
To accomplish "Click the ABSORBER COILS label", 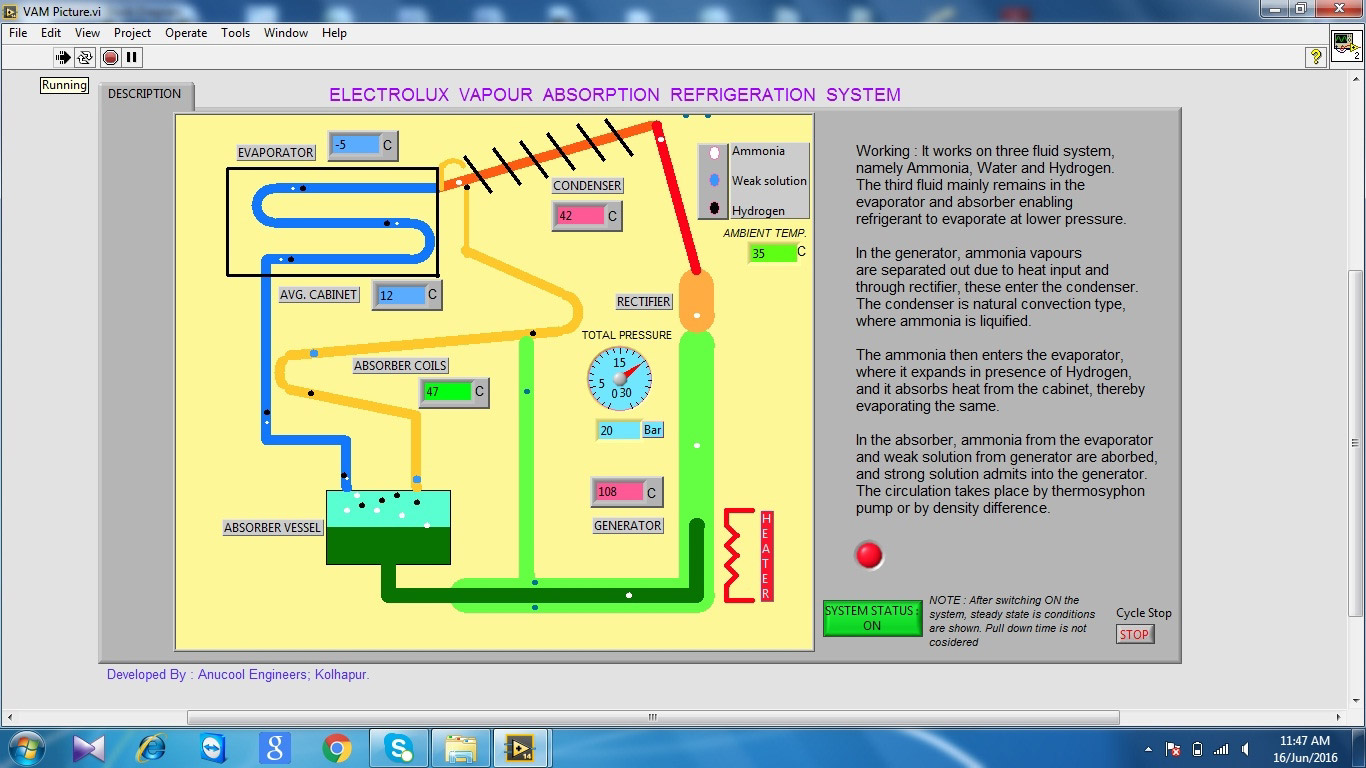I will (x=400, y=366).
